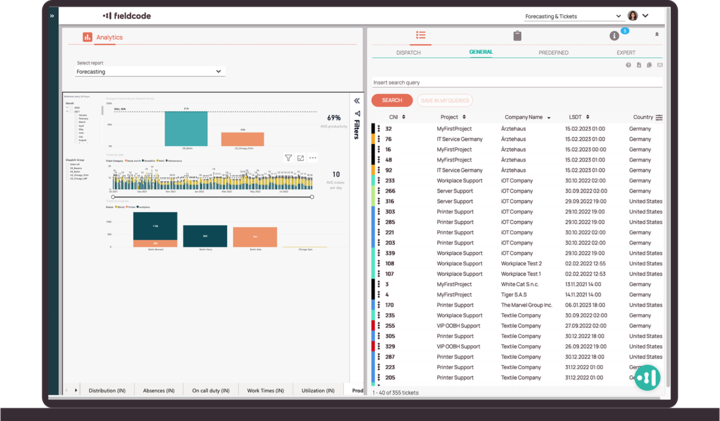Sort by CNI column arrows
This screenshot has width=720, height=421.
coord(404,117)
